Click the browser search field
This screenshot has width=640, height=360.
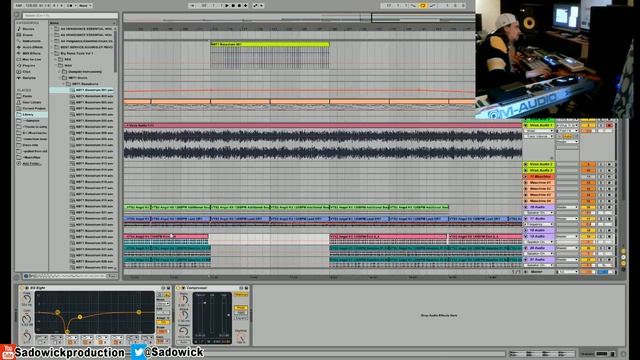pyautogui.click(x=69, y=16)
